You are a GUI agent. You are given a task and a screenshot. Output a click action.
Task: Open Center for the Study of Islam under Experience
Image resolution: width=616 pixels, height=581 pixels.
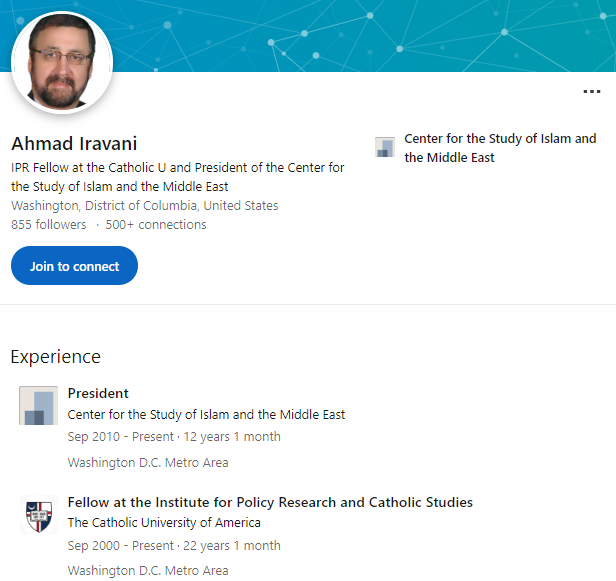point(206,414)
